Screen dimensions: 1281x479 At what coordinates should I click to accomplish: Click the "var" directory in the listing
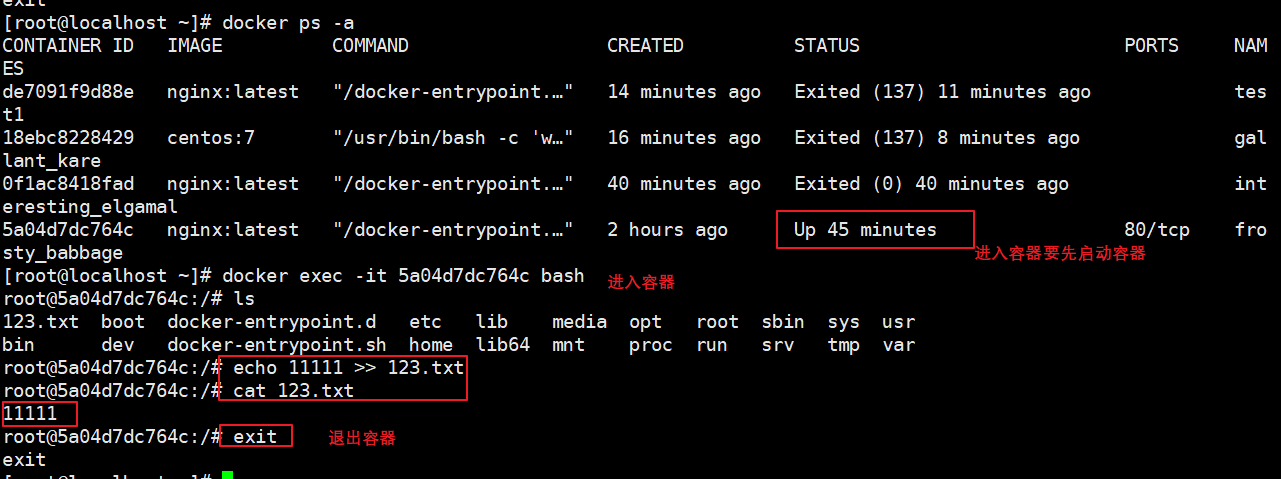pos(898,344)
